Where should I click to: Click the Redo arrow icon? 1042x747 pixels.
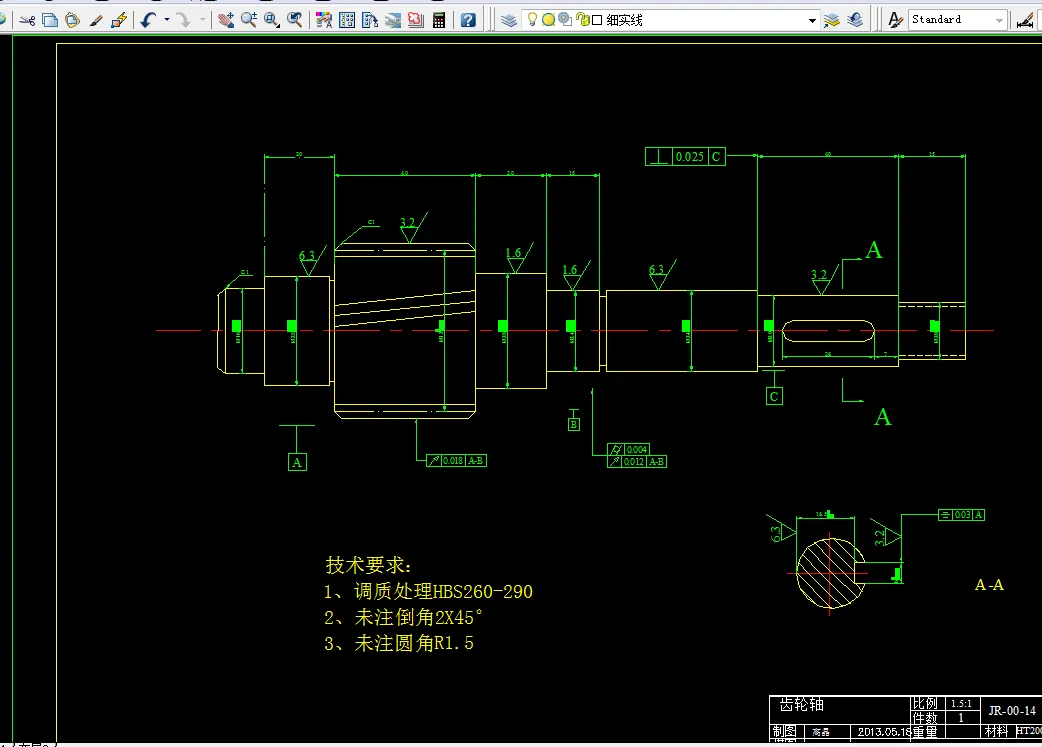coord(183,20)
